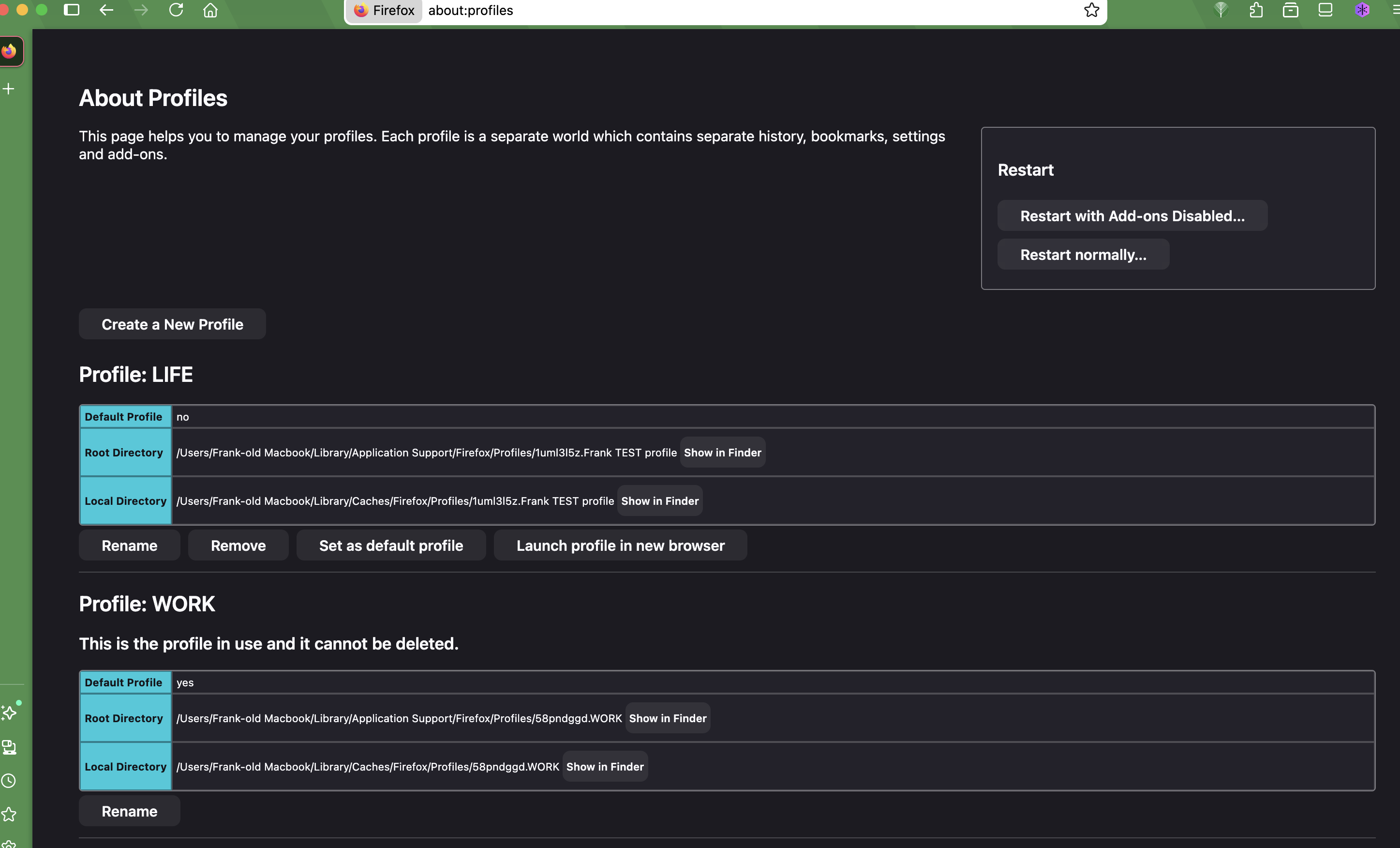Bookmark this page with the star

pyautogui.click(x=1091, y=10)
